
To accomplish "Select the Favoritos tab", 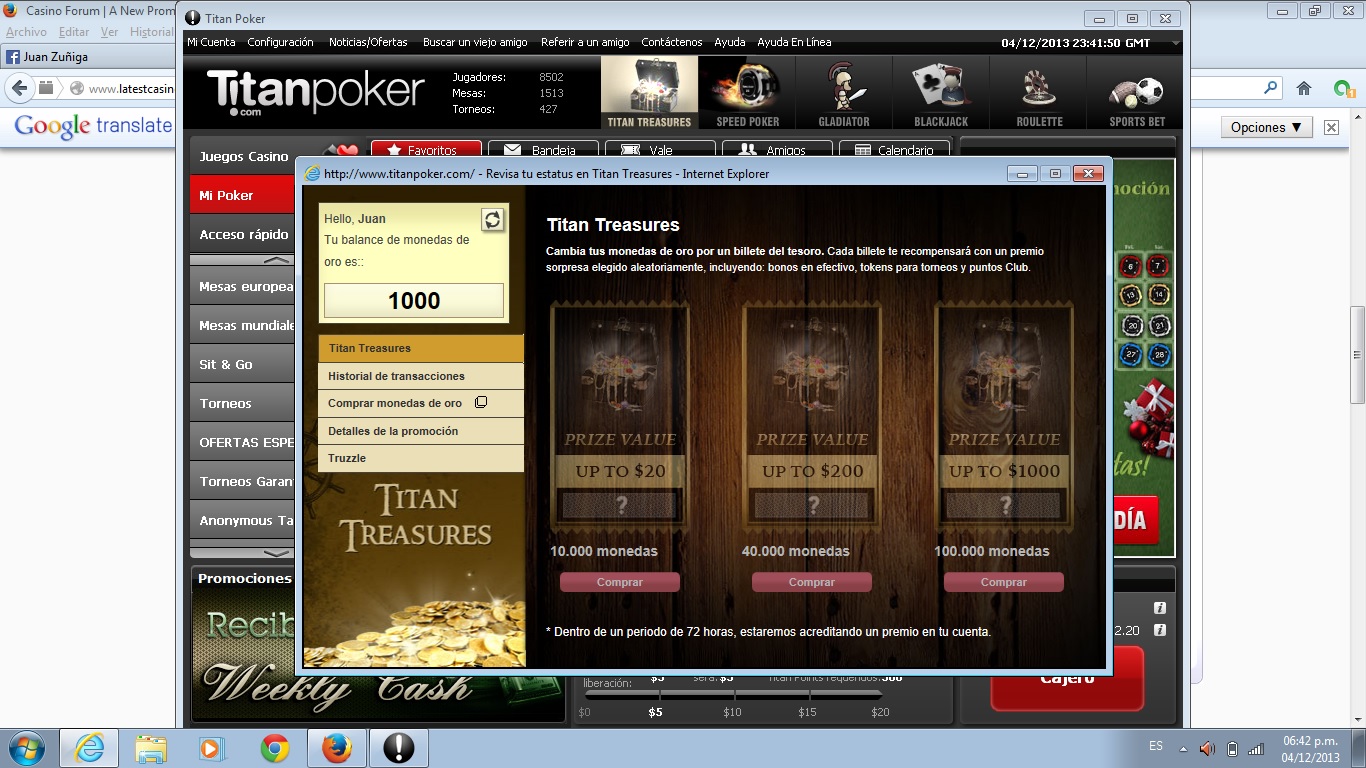I will pyautogui.click(x=426, y=150).
